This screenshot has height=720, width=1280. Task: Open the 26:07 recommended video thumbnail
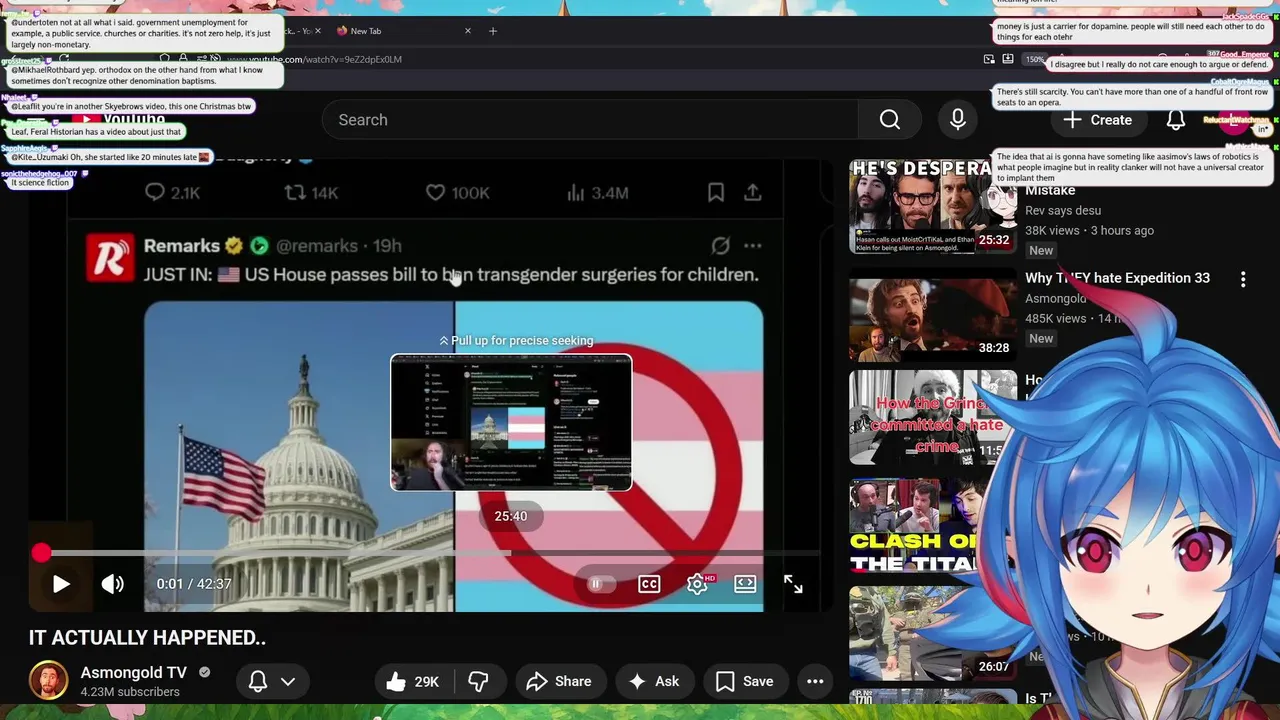[x=932, y=634]
